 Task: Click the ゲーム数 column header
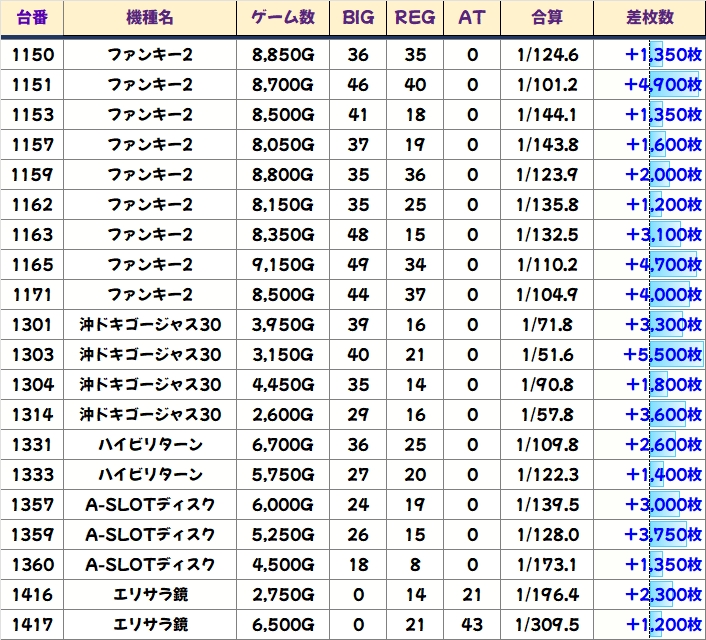(x=283, y=18)
